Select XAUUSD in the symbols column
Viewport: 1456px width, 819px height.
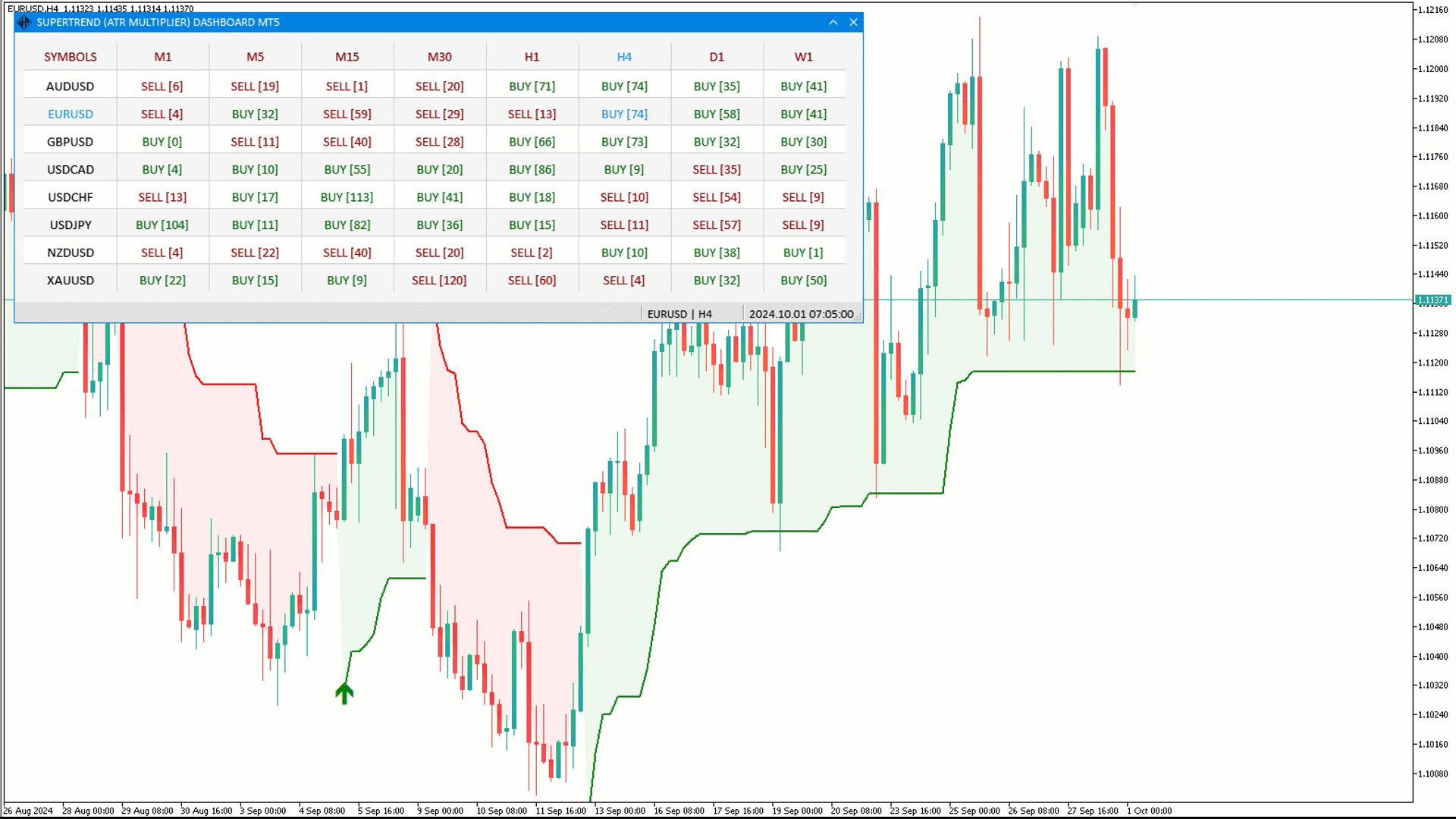click(x=71, y=280)
